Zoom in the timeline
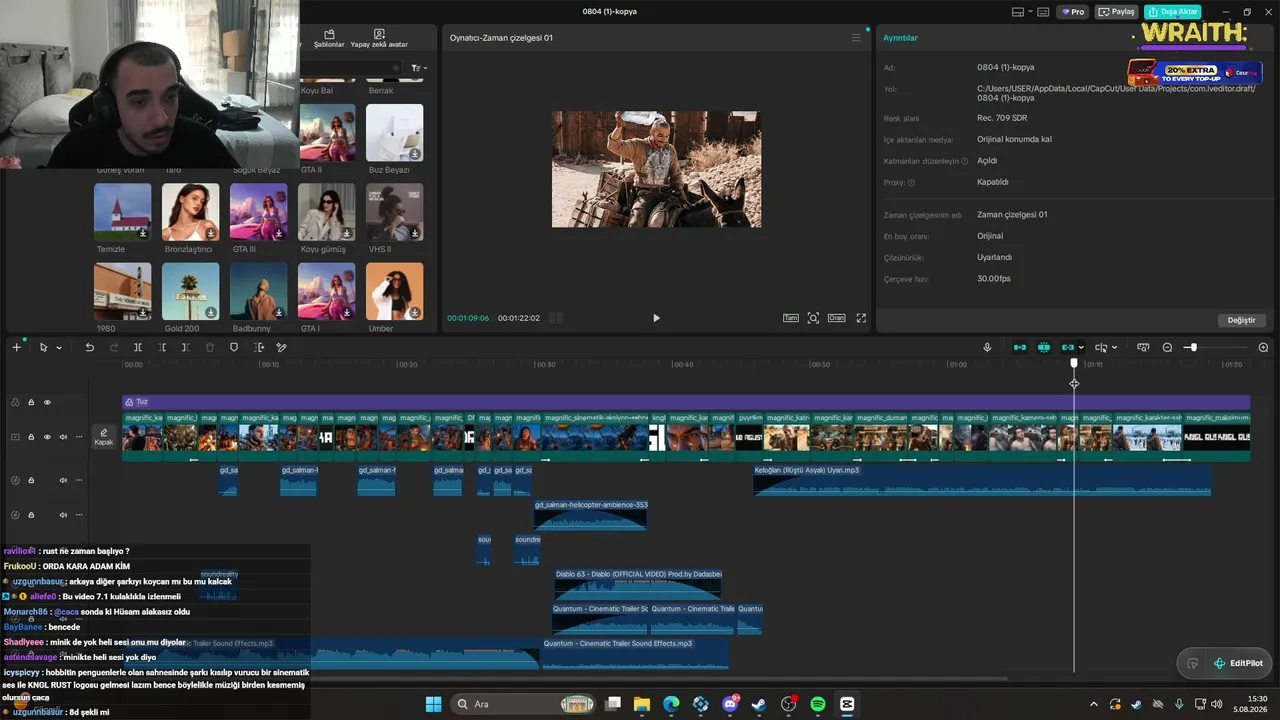 (1263, 347)
